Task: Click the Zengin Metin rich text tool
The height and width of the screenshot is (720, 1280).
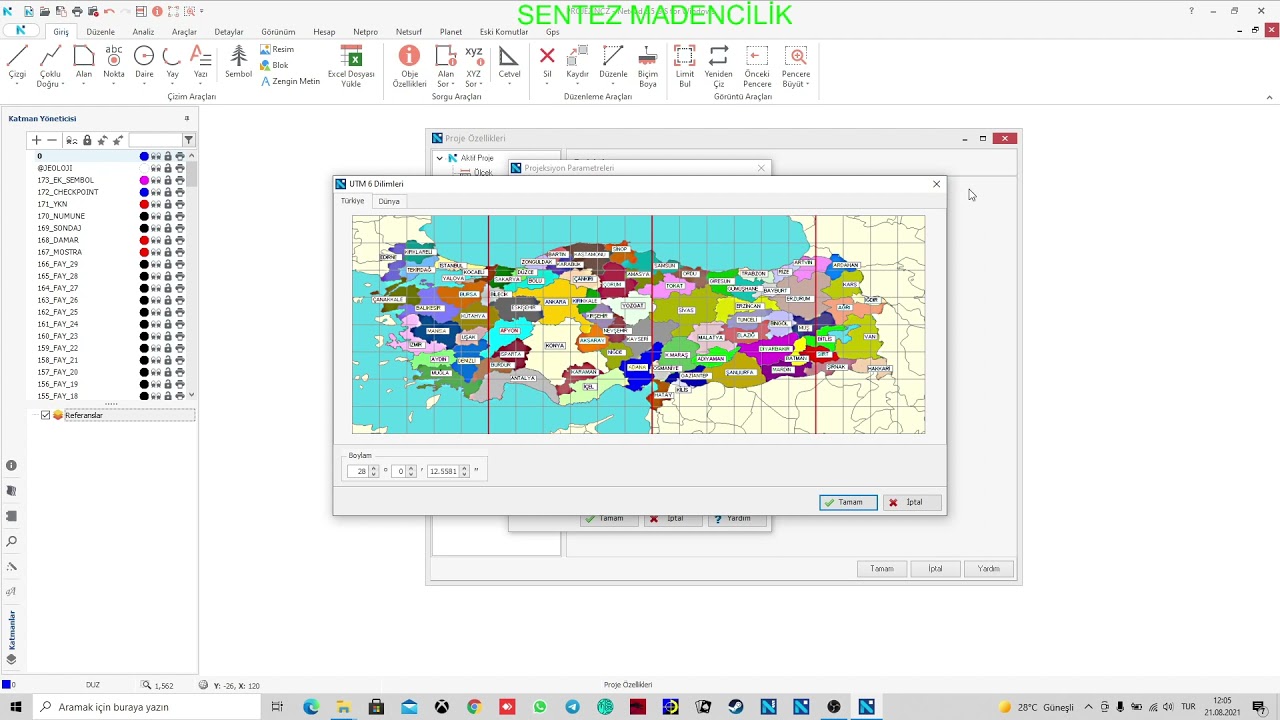Action: point(290,81)
